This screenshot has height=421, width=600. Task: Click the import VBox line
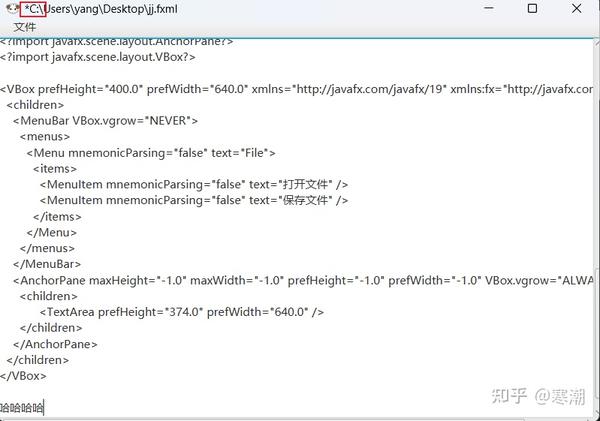click(98, 57)
